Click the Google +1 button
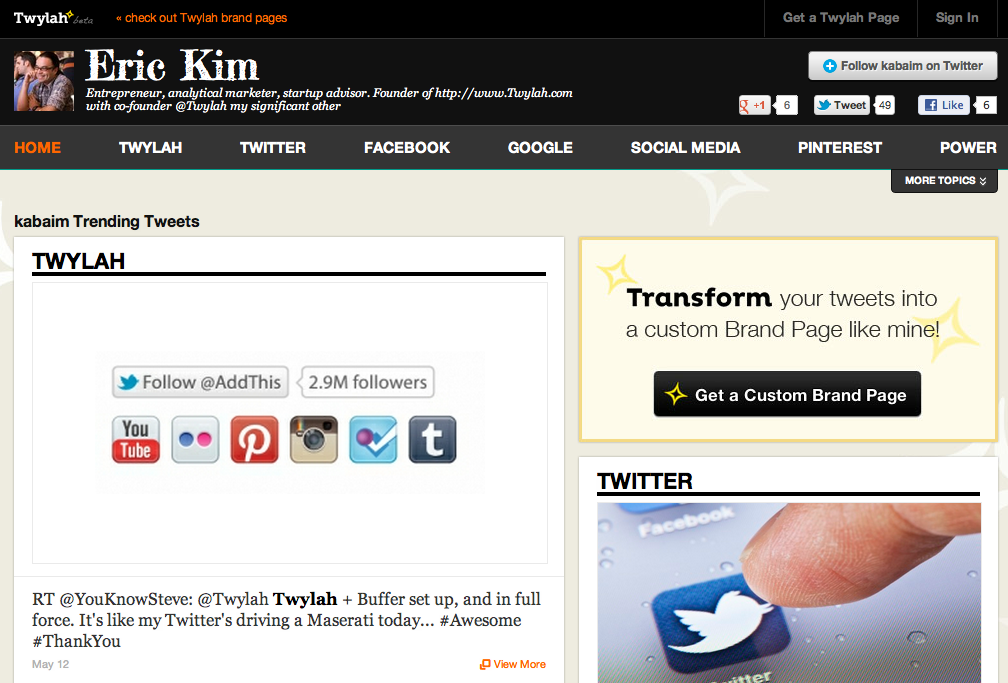Screen dimensions: 1008x683 pyautogui.click(x=755, y=105)
